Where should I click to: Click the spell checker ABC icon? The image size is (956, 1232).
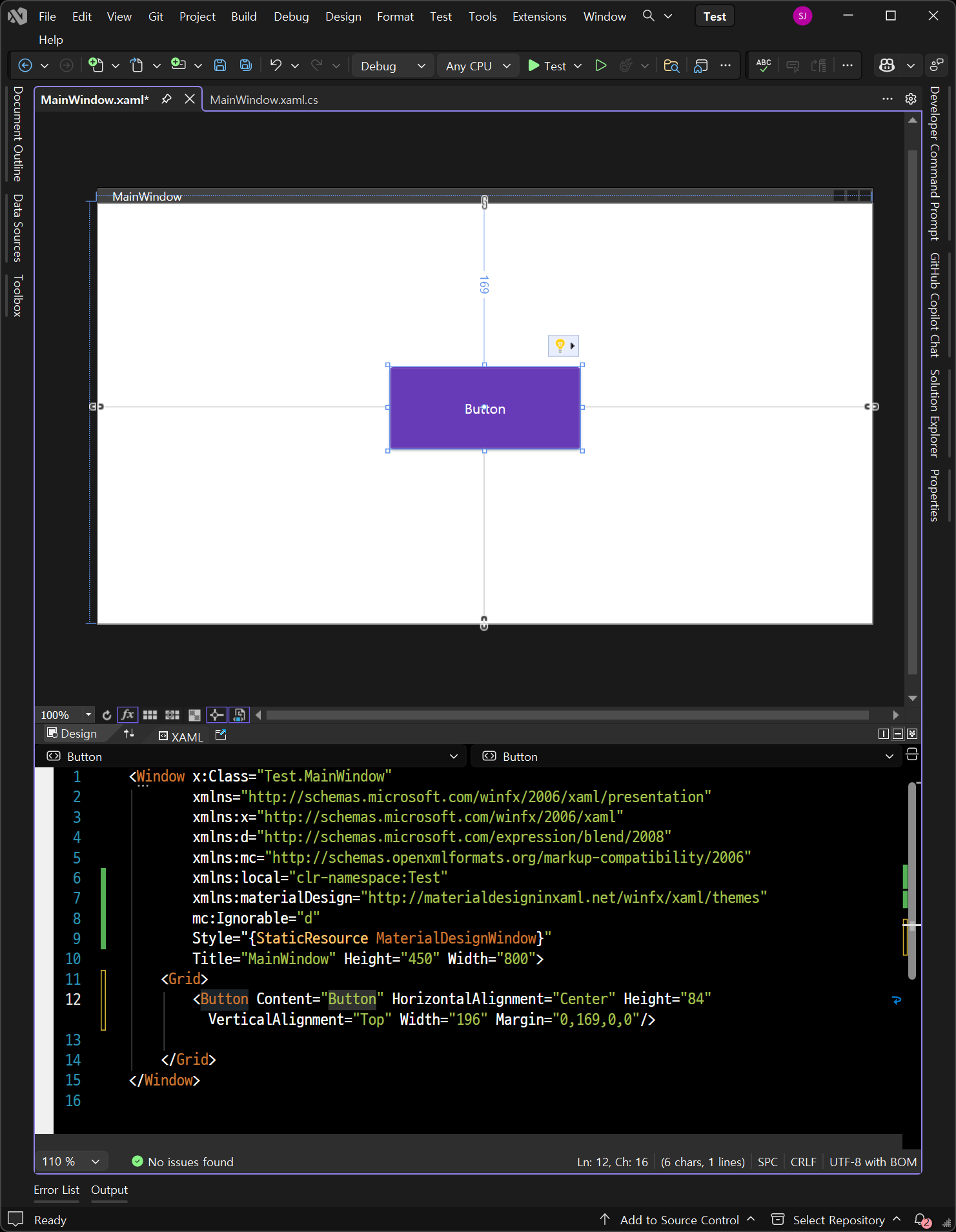point(764,65)
